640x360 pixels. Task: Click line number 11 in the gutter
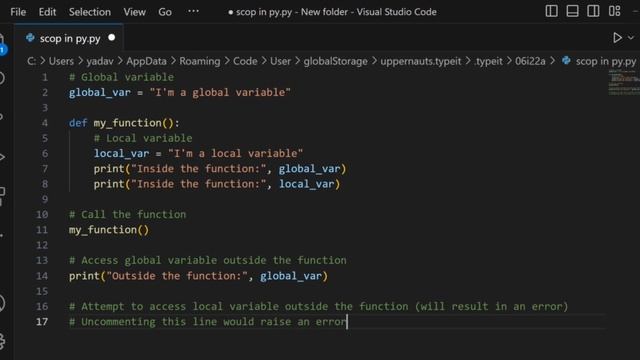(42, 230)
